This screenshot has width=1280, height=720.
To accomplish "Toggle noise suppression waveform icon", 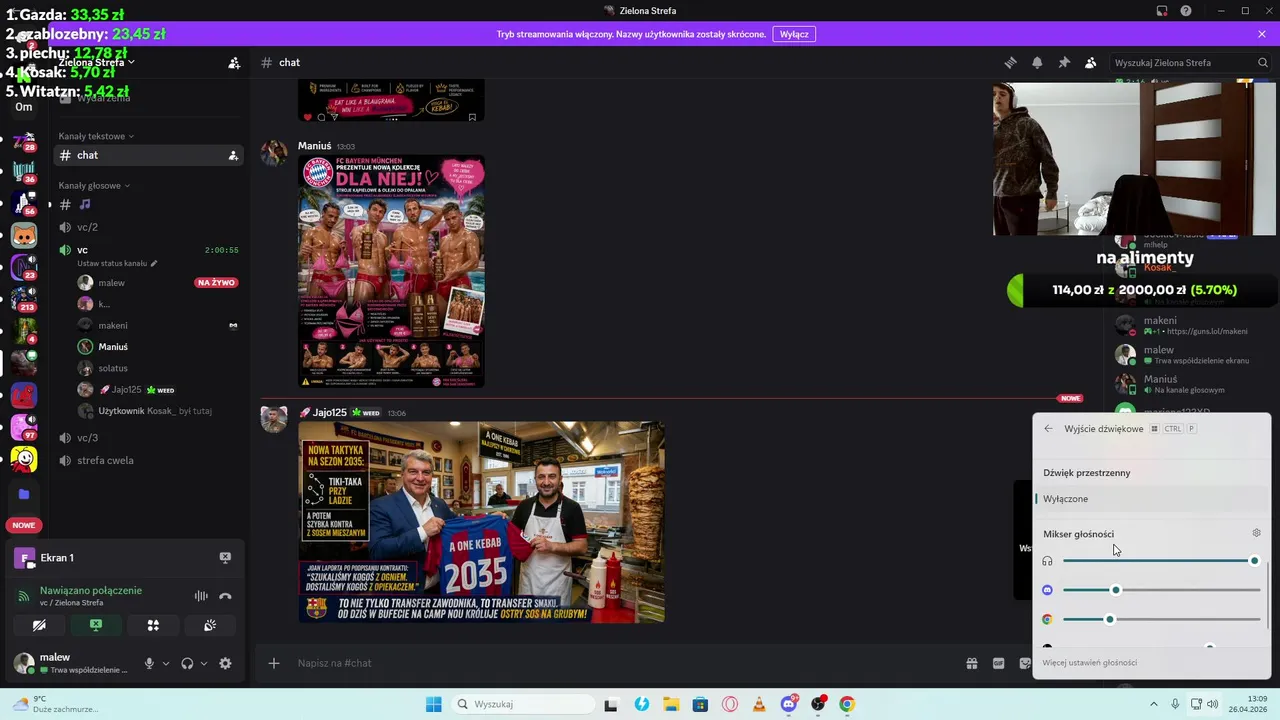I will tap(201, 596).
